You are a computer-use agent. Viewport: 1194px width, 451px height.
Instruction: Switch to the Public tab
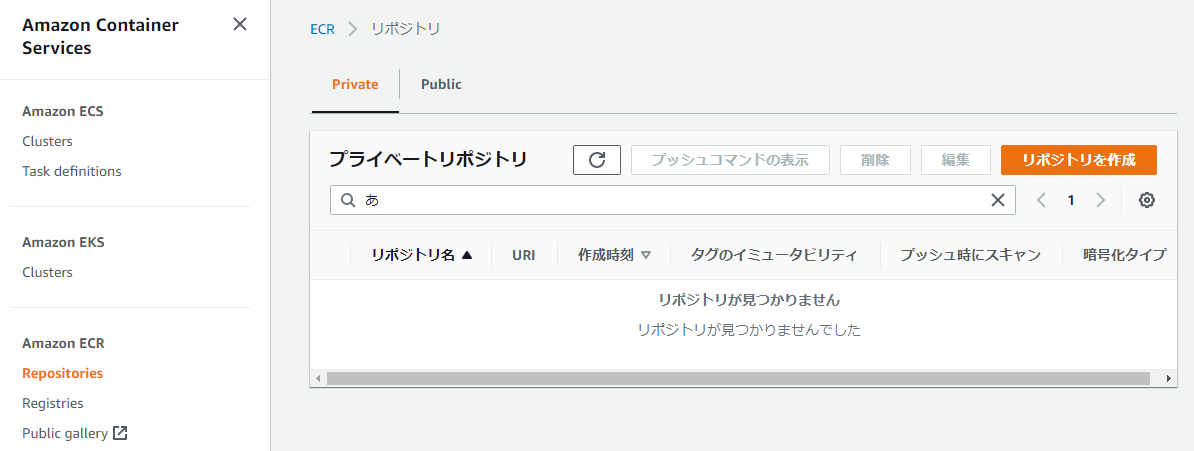click(x=442, y=85)
